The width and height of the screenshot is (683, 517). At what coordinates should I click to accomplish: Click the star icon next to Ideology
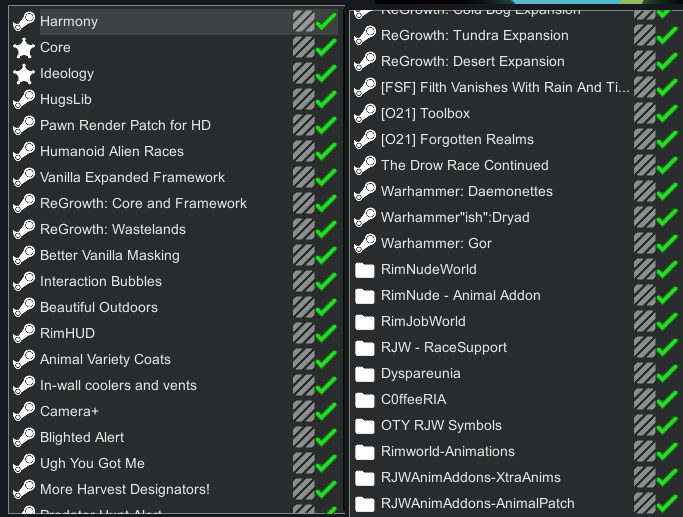click(24, 74)
